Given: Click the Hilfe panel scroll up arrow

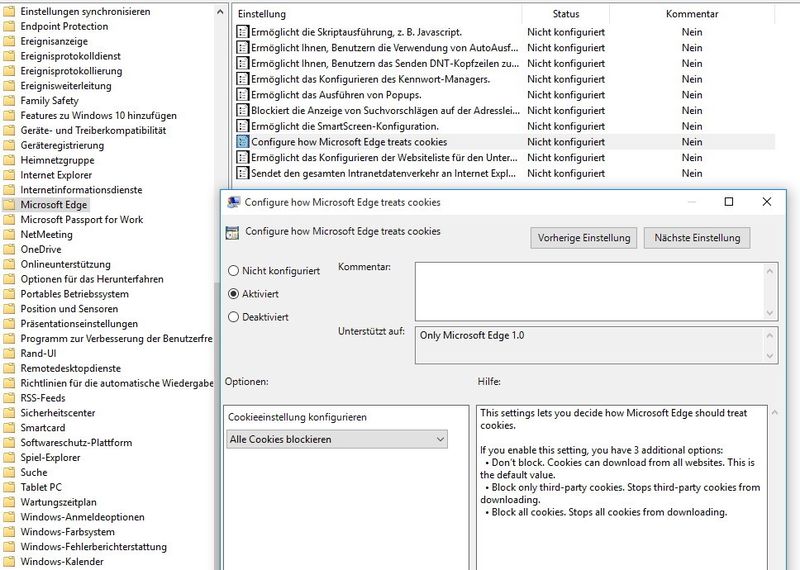Looking at the screenshot, I should pos(774,412).
